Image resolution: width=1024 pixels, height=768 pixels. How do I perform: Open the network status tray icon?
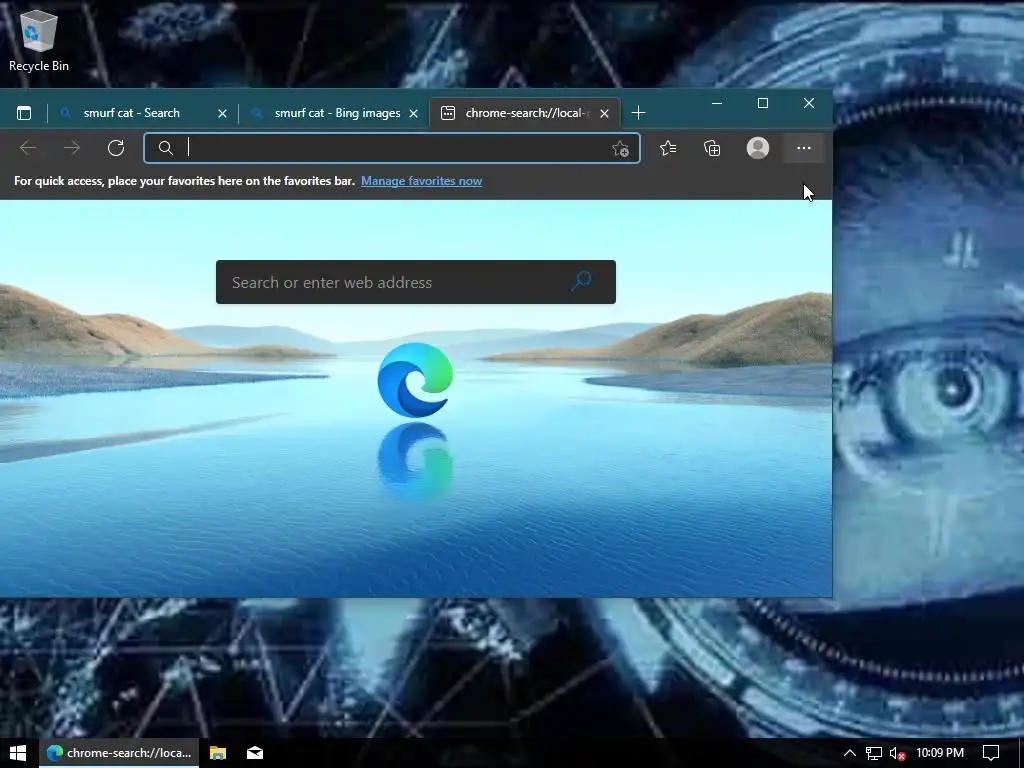[874, 753]
